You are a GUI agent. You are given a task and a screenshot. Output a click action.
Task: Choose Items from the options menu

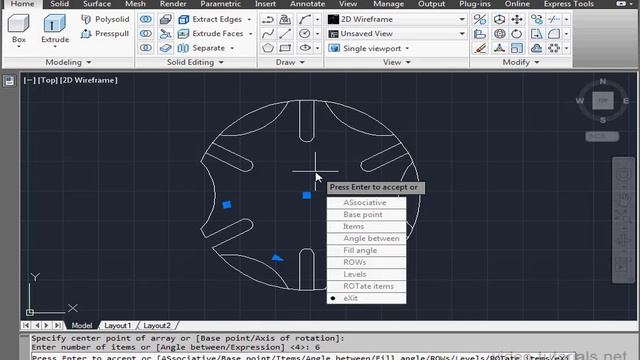point(367,226)
